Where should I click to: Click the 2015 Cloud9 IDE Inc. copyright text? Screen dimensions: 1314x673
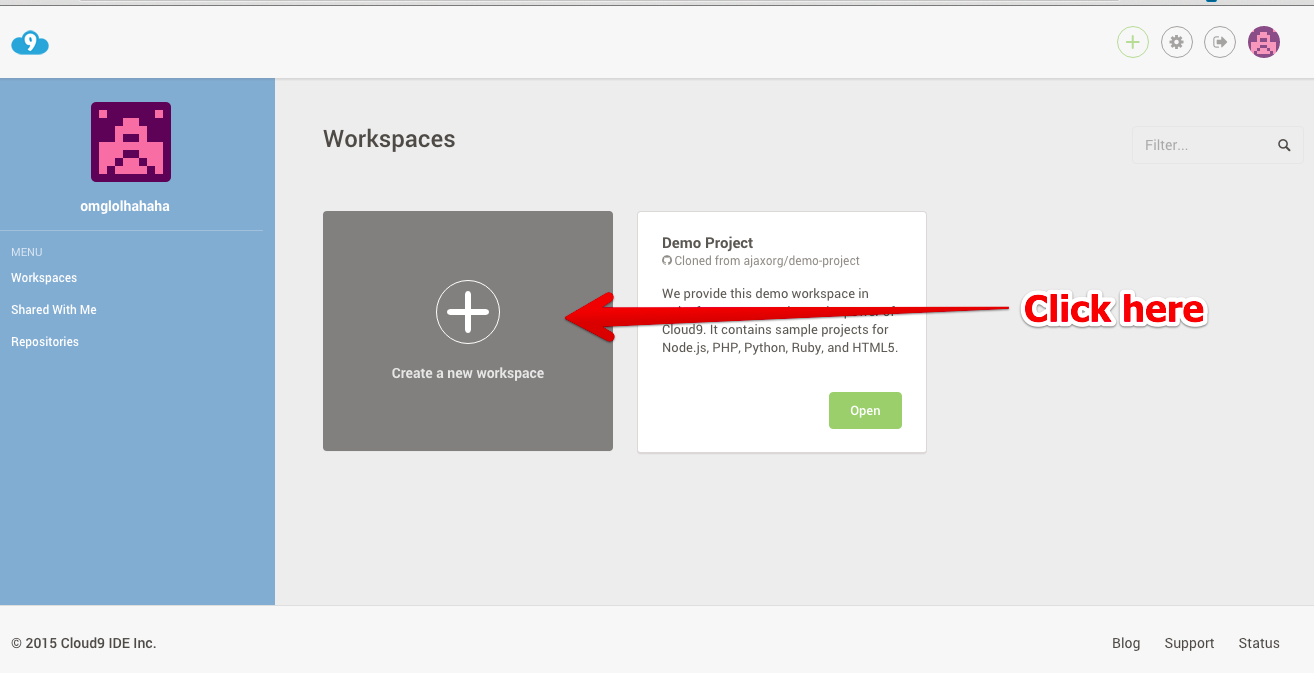coord(84,643)
